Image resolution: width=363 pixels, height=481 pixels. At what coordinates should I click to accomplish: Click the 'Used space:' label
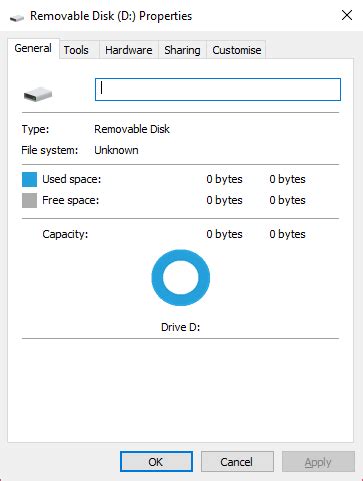click(x=71, y=179)
